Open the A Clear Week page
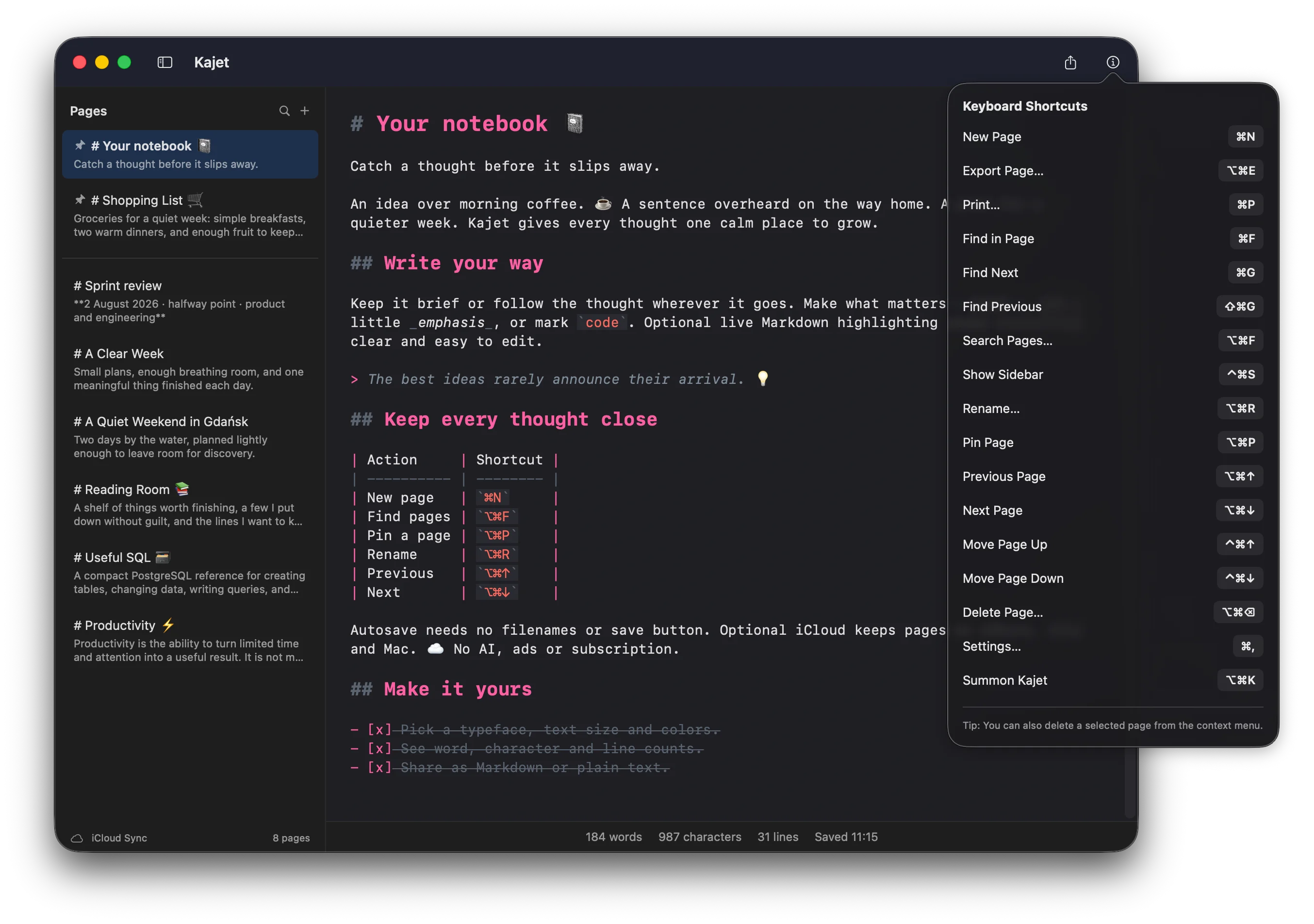The width and height of the screenshot is (1314, 924). pos(190,369)
